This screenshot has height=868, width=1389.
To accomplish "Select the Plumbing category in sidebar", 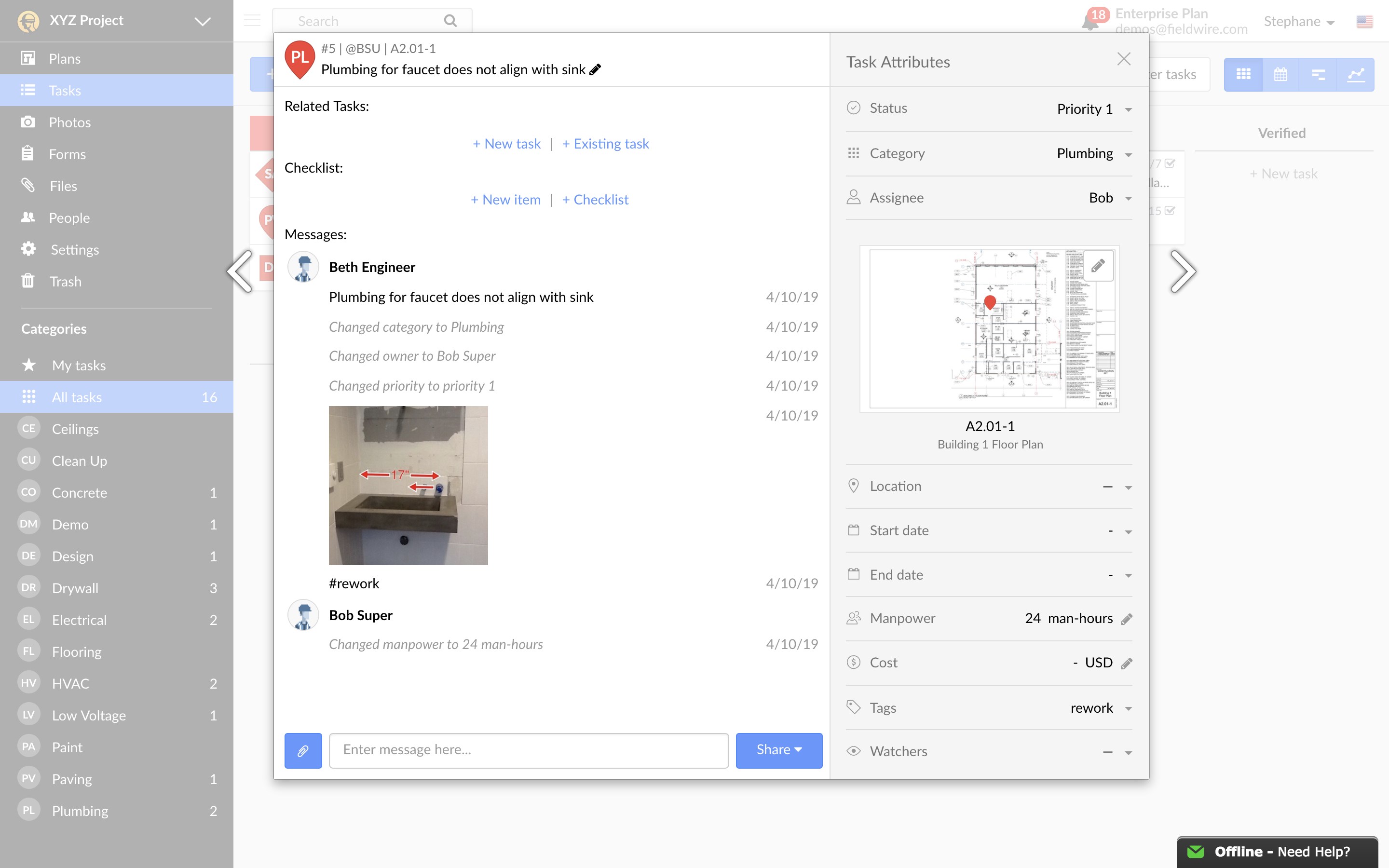I will coord(80,811).
